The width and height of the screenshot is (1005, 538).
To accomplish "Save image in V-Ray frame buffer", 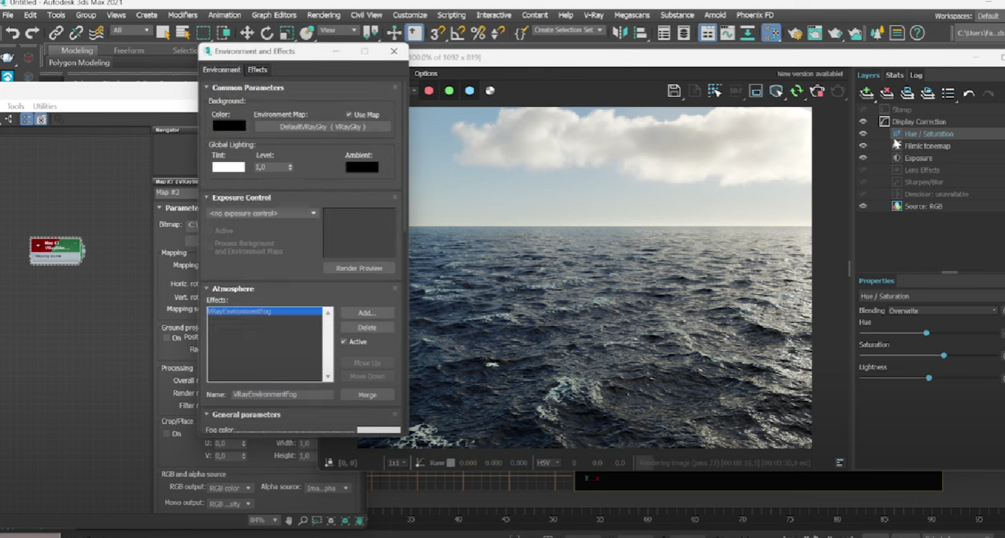I will coord(674,91).
